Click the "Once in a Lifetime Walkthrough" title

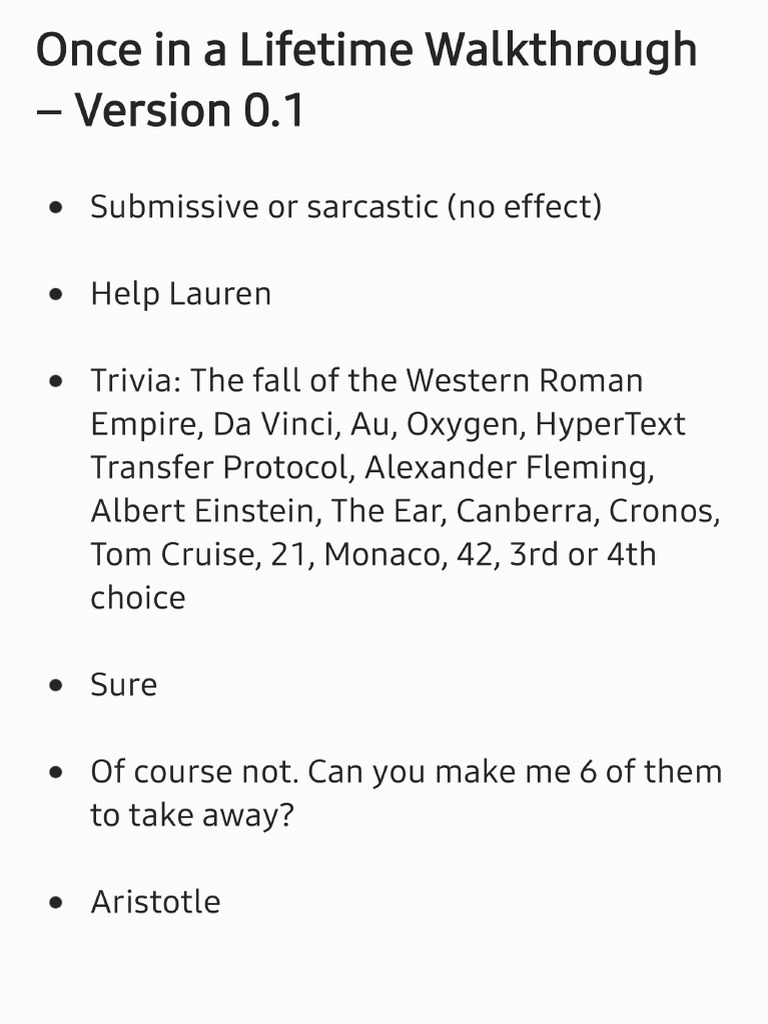[x=366, y=50]
